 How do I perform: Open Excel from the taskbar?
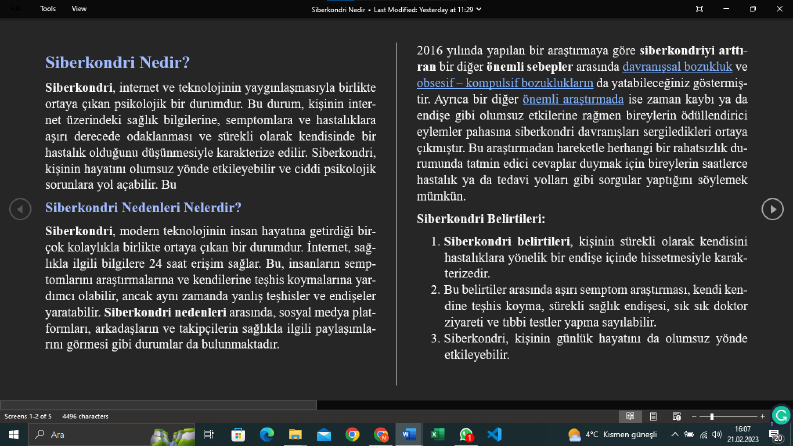[x=437, y=434]
